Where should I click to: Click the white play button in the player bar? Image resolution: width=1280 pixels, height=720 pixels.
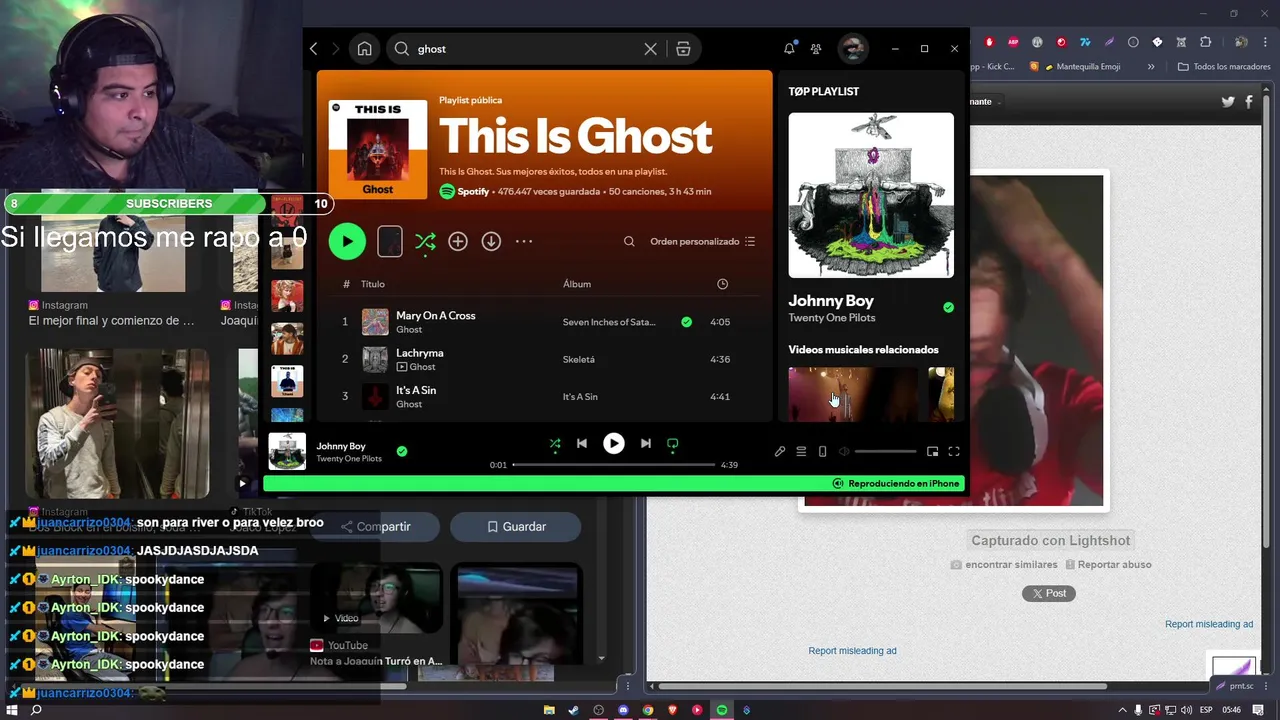tap(614, 443)
